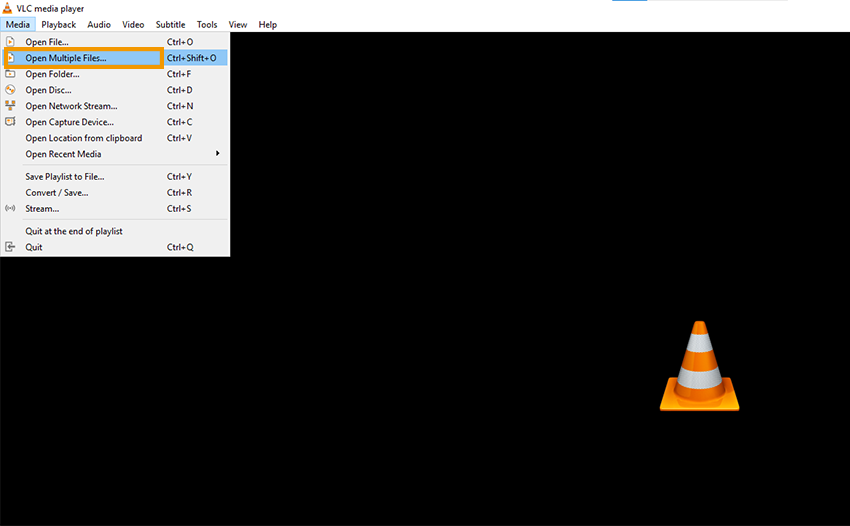The height and width of the screenshot is (526, 850).
Task: Choose Stream... from Media menu
Action: (x=115, y=208)
